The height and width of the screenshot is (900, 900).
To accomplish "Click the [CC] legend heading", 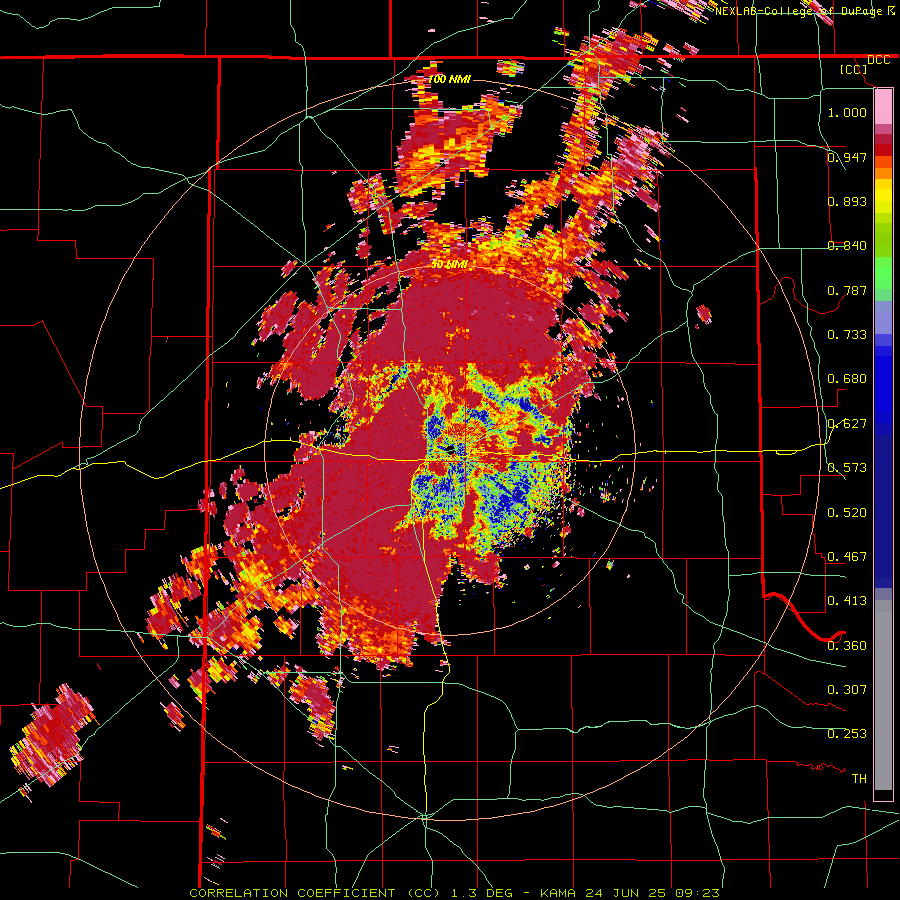I will click(853, 69).
